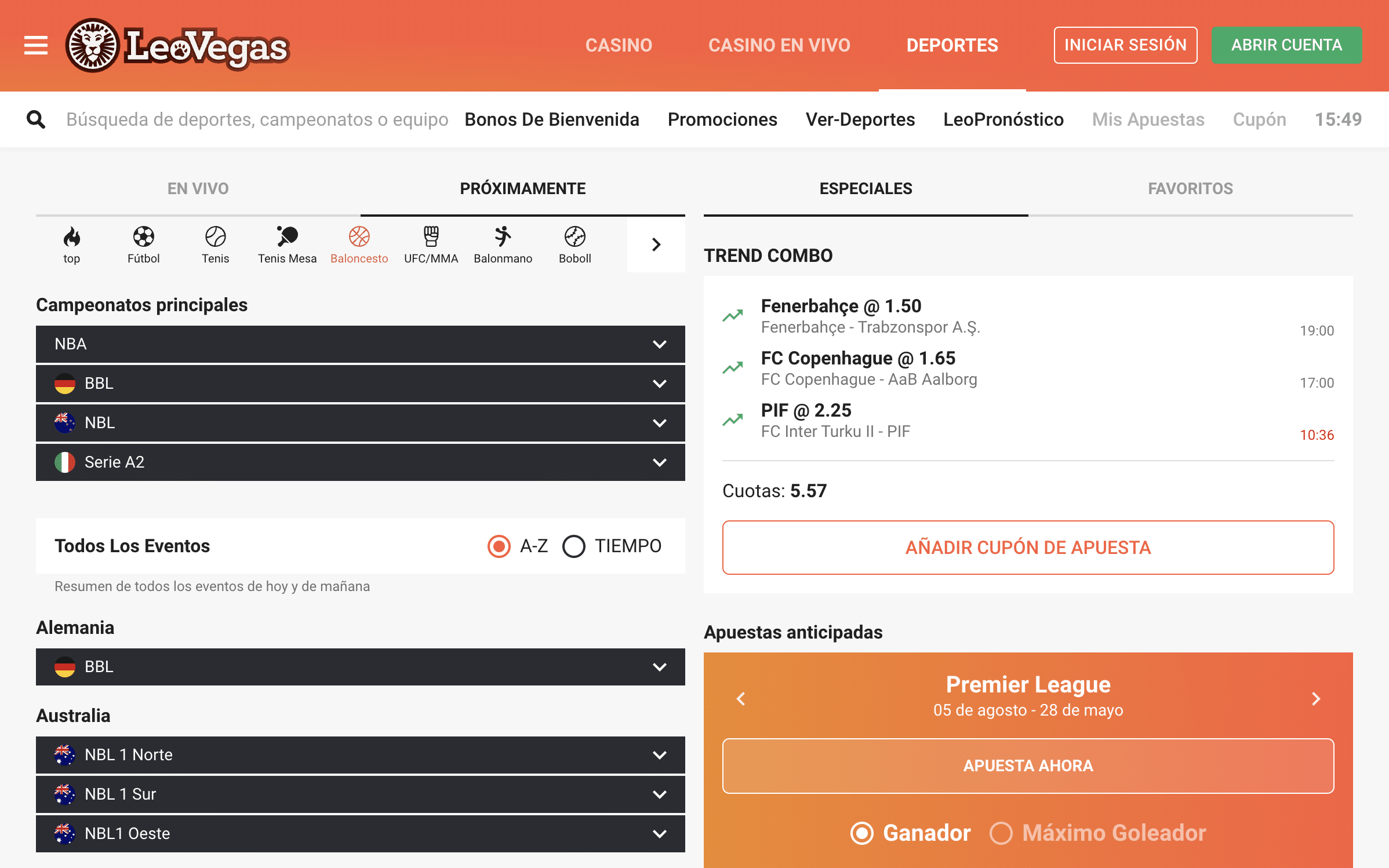The height and width of the screenshot is (868, 1389).
Task: Toggle the TIEMPO sorting option
Action: 573,545
